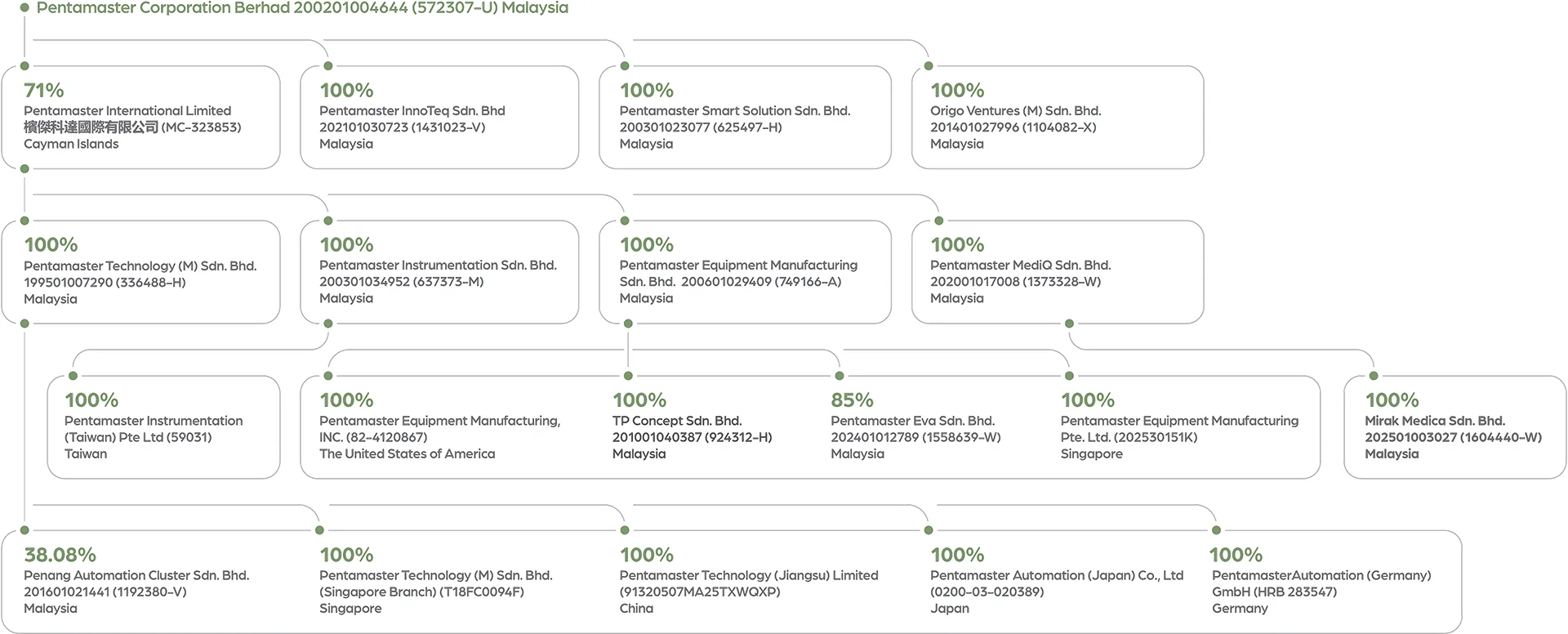Click the PentamasterAutomation (Germany) GmbH entry
Screen dimensions: 1568x634
pos(1321,576)
